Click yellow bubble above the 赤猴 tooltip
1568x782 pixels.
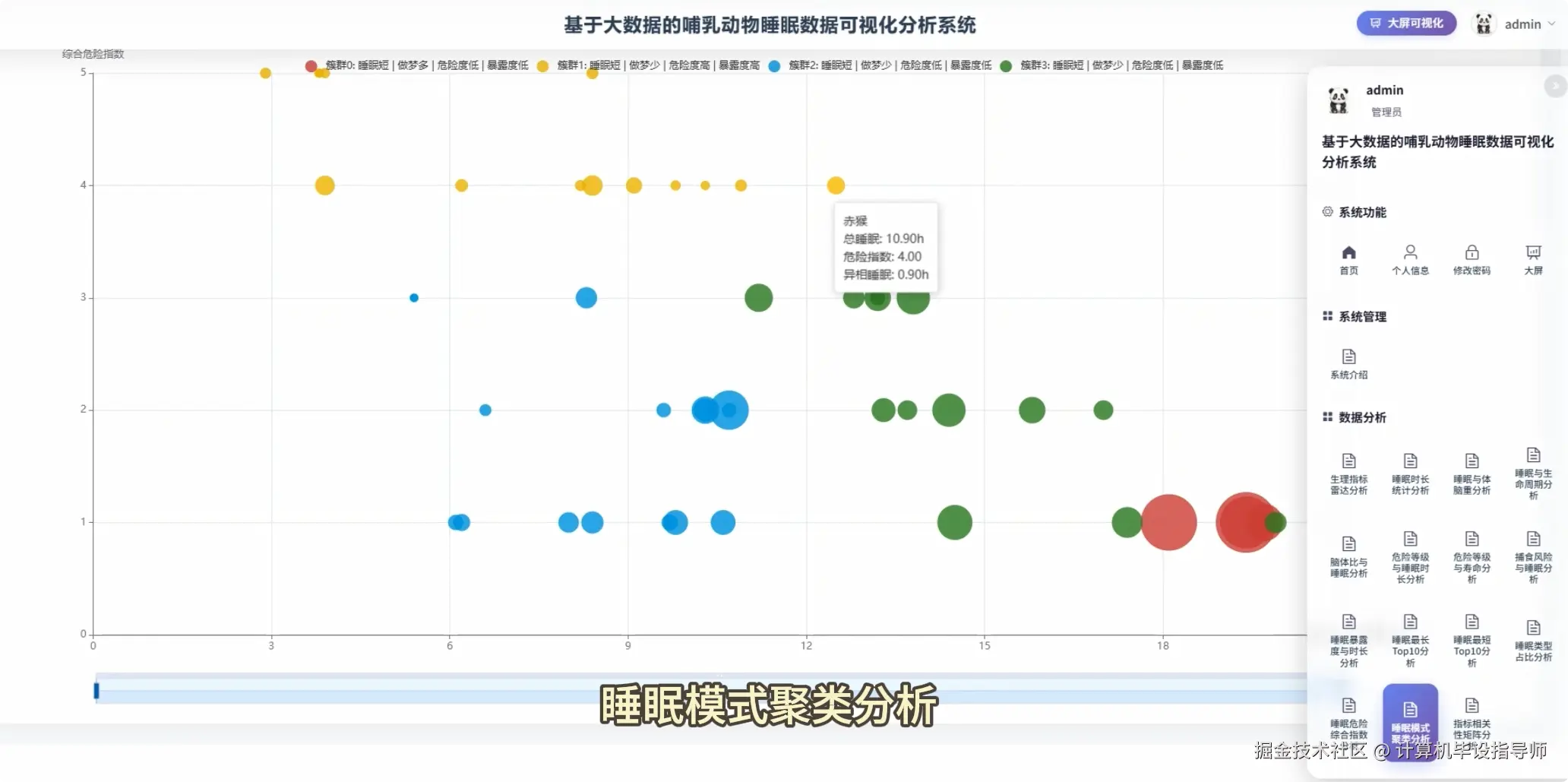pos(836,185)
